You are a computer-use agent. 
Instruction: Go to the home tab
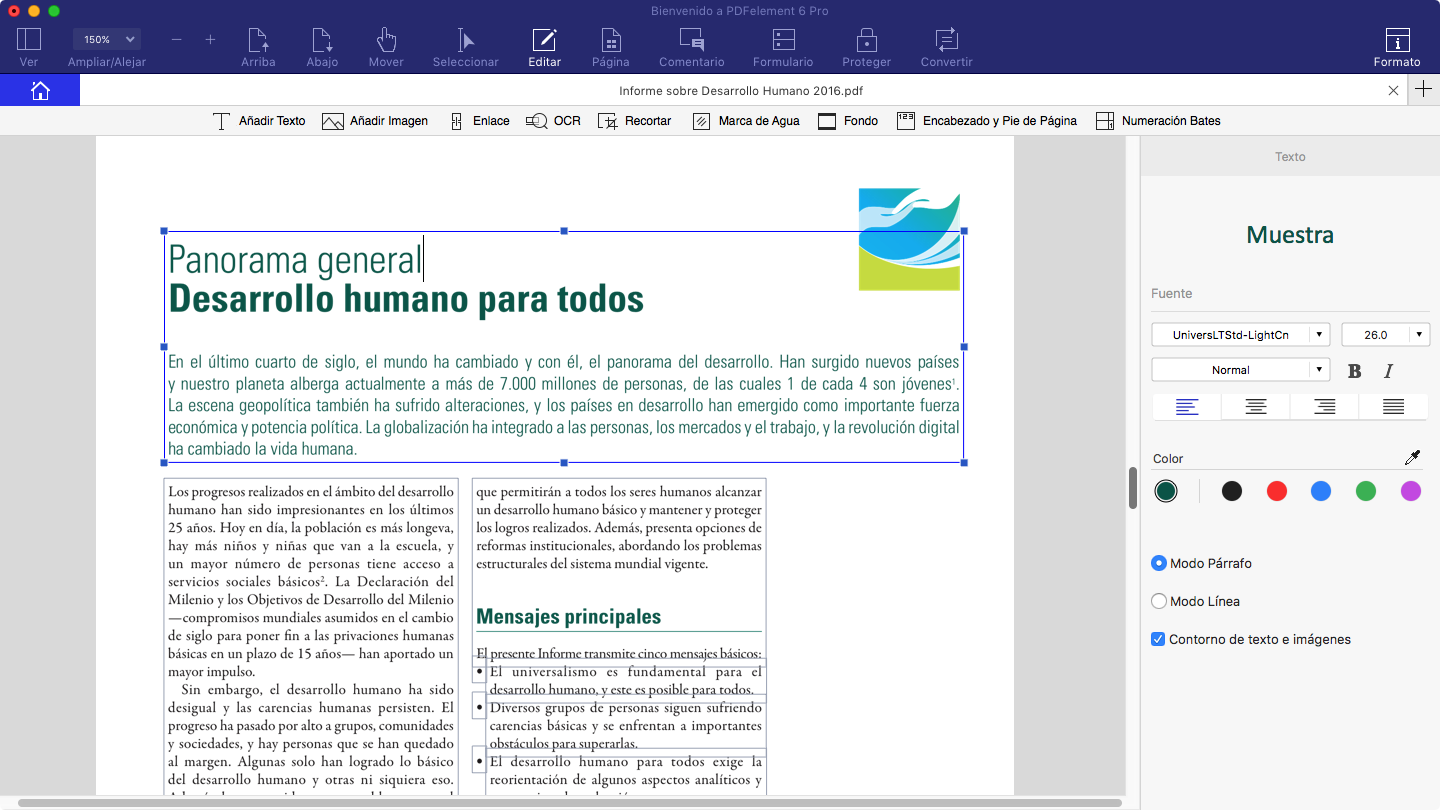coord(40,89)
